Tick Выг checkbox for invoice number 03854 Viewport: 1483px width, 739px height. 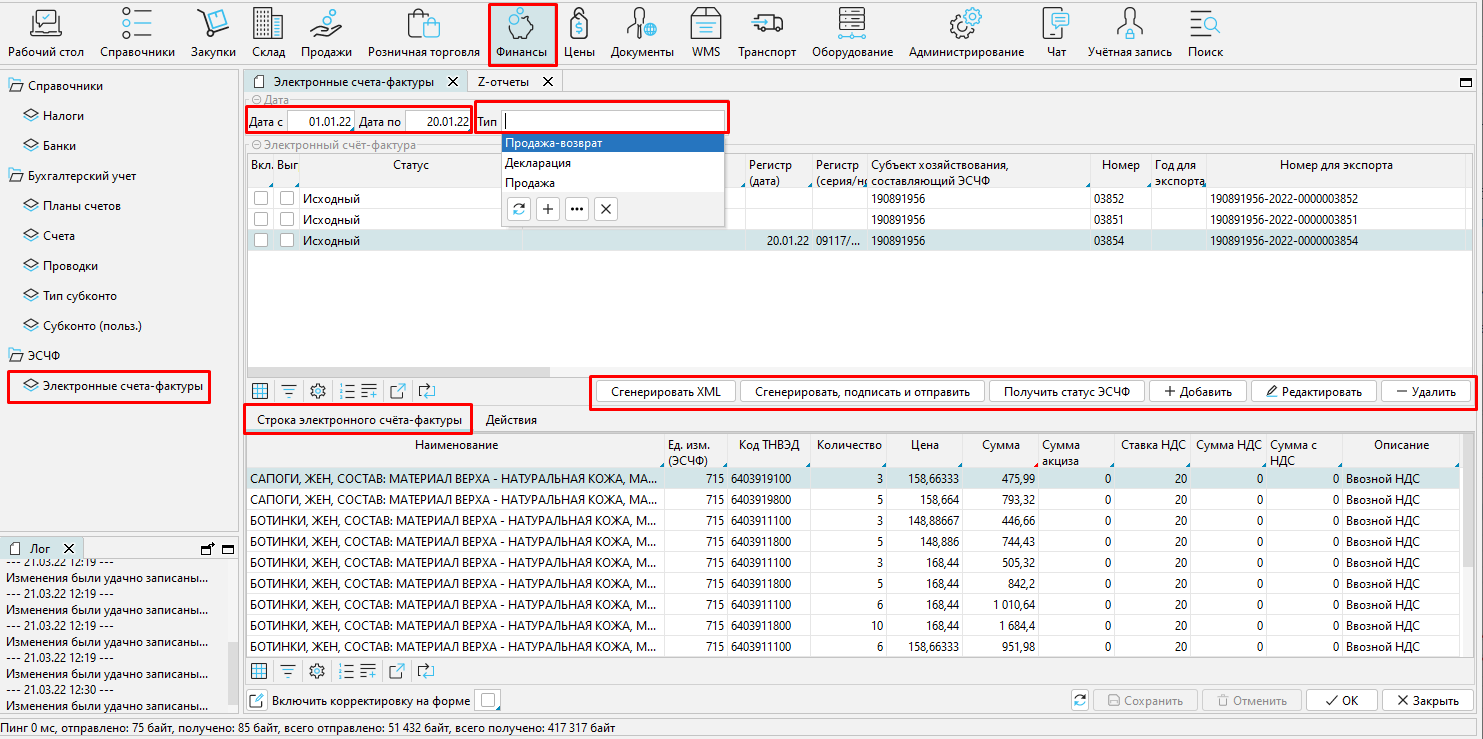click(x=287, y=241)
